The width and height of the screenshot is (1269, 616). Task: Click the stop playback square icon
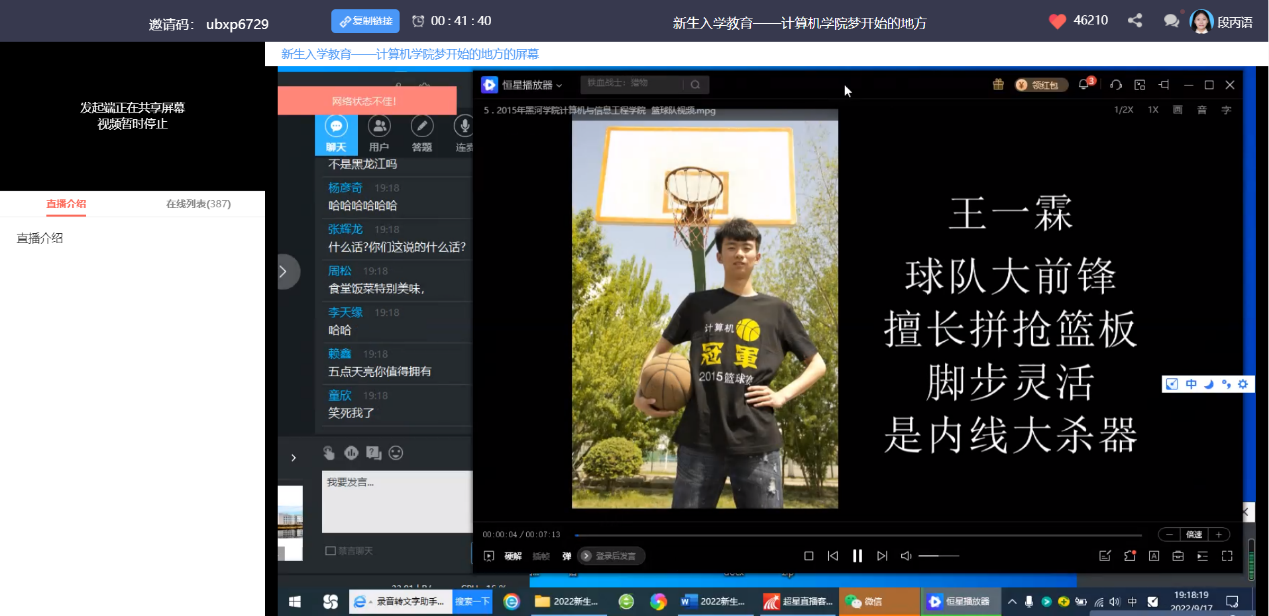pos(809,556)
